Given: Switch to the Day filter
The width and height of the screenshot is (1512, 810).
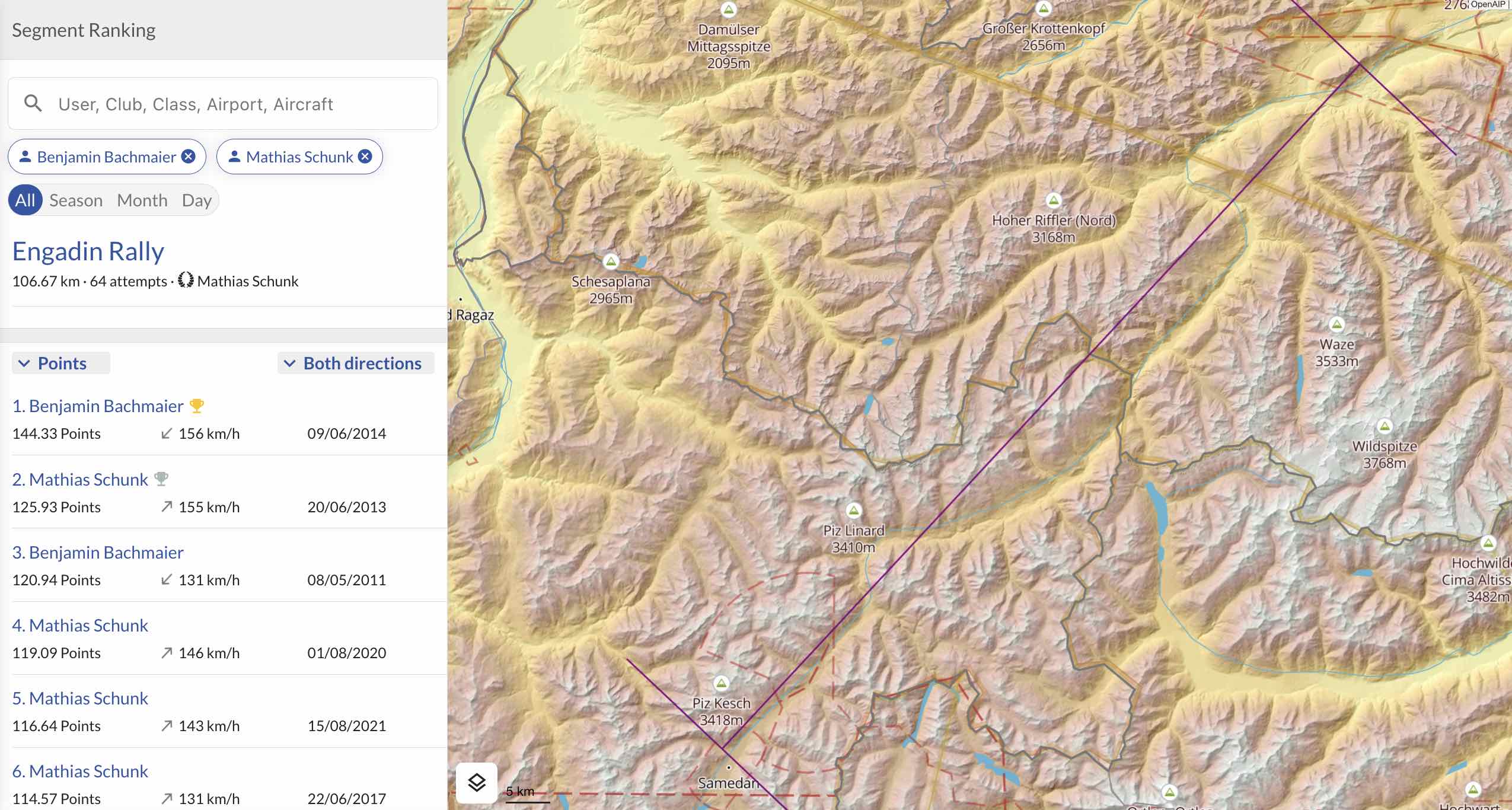Looking at the screenshot, I should 197,200.
